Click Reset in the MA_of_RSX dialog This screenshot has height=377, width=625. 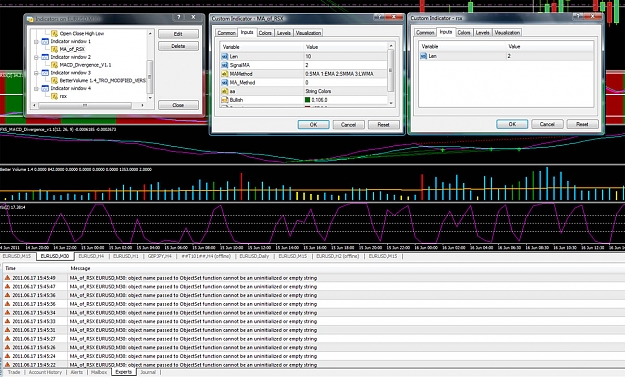coord(383,125)
